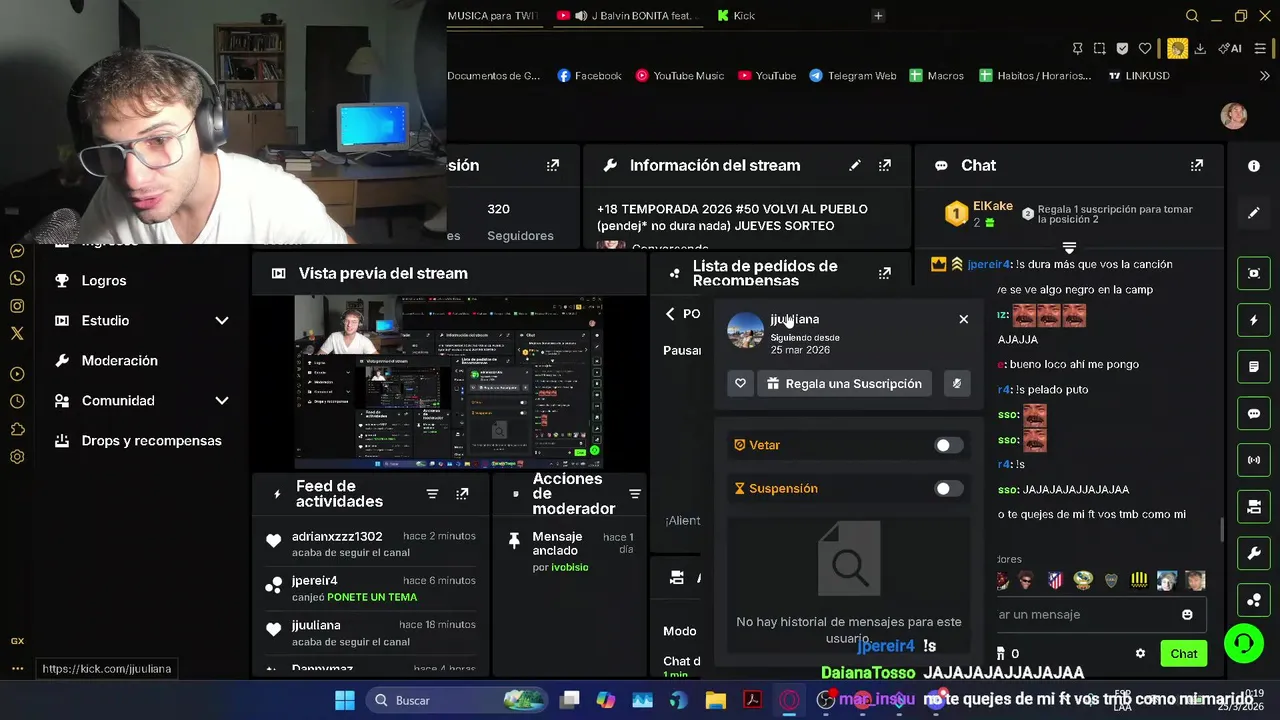Viewport: 1280px width, 720px height.
Task: Open history clock icon in the sidebar
Action: tap(17, 401)
